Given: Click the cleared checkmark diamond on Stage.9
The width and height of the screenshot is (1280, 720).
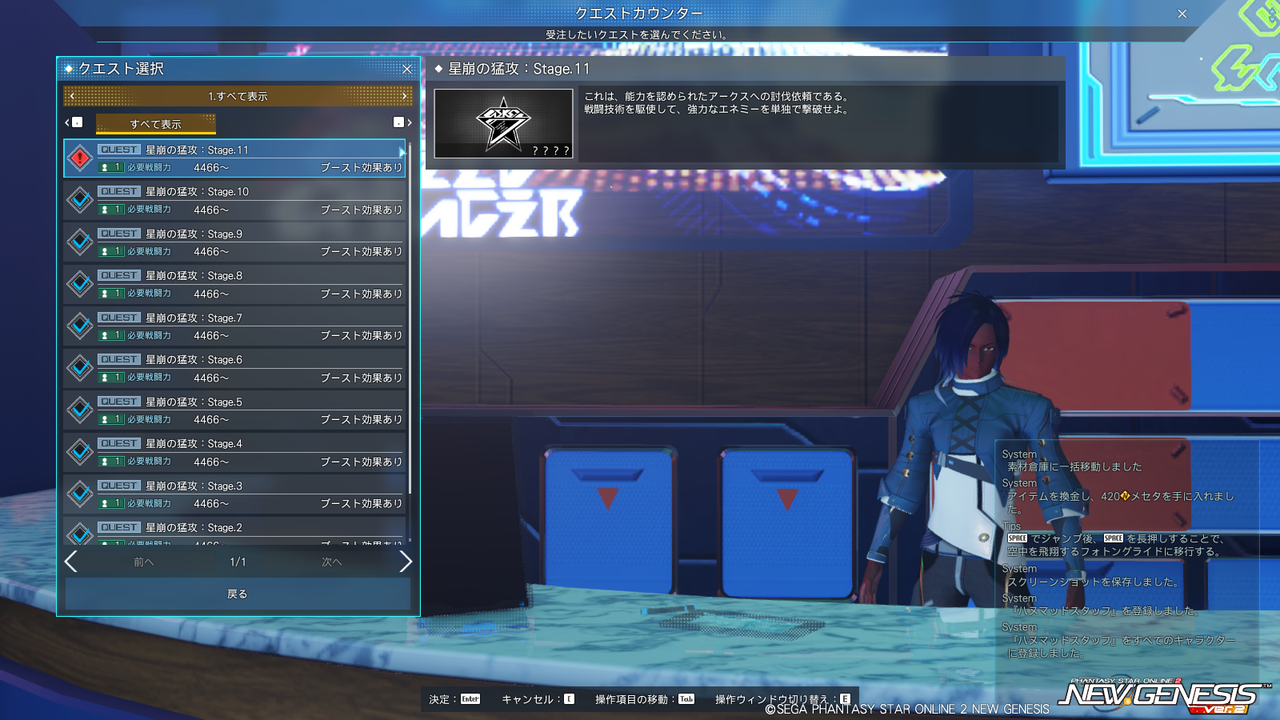Looking at the screenshot, I should click(x=80, y=243).
